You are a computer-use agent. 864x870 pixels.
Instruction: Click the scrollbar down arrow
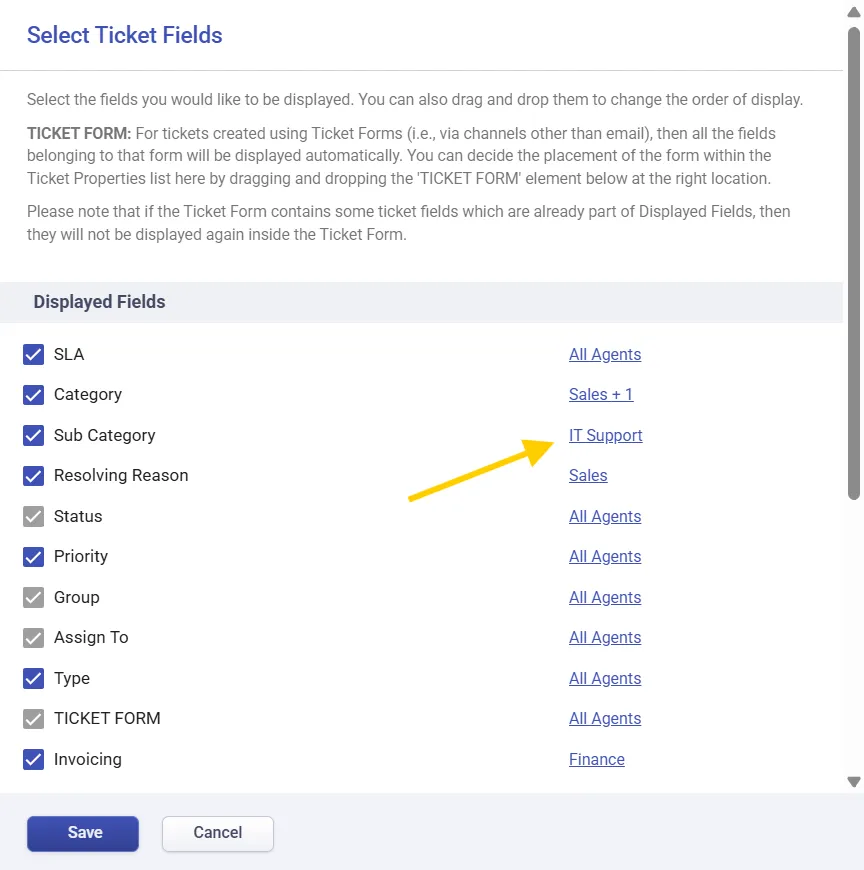coord(854,782)
